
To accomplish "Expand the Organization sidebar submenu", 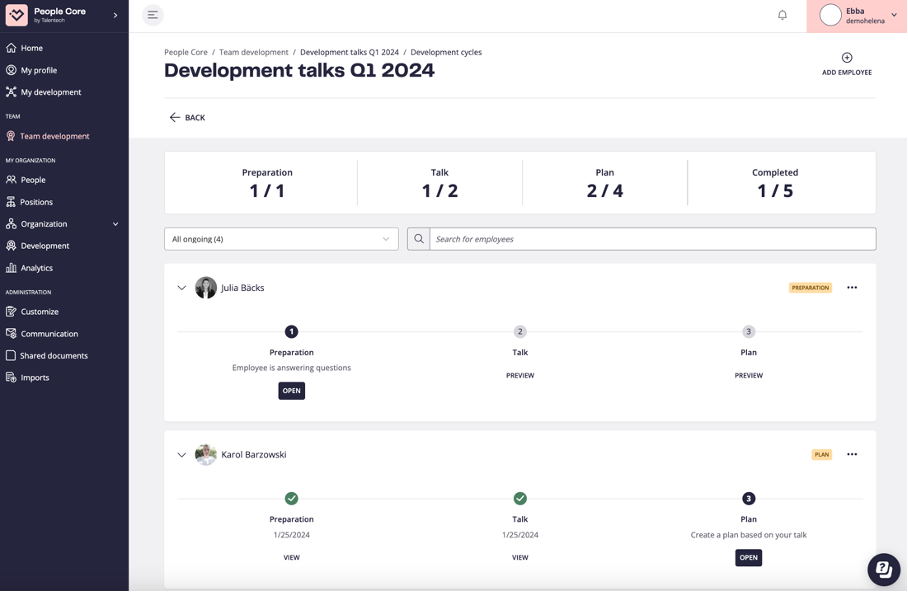I will coord(115,224).
